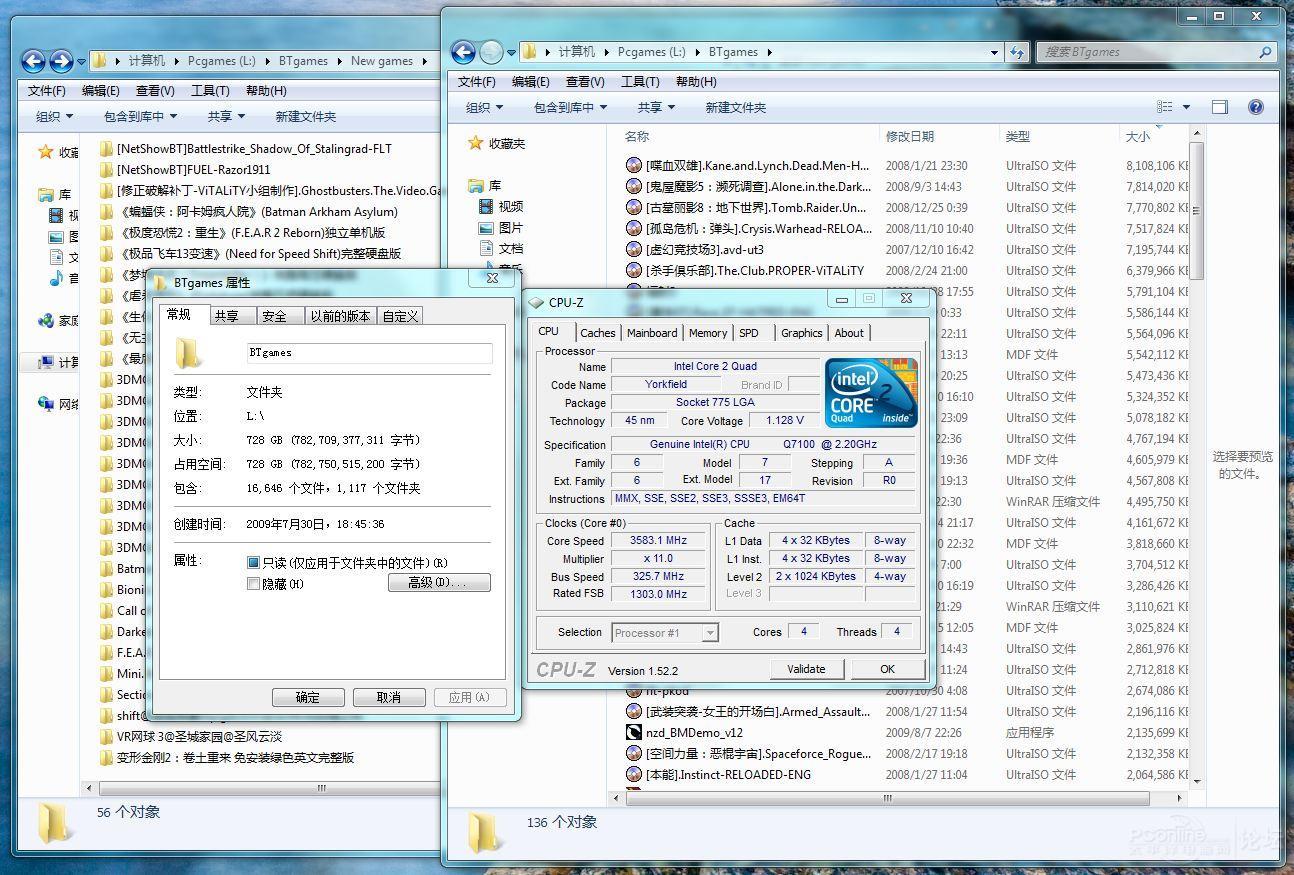Select the Favorites star in BTgames sidebar

(475, 143)
